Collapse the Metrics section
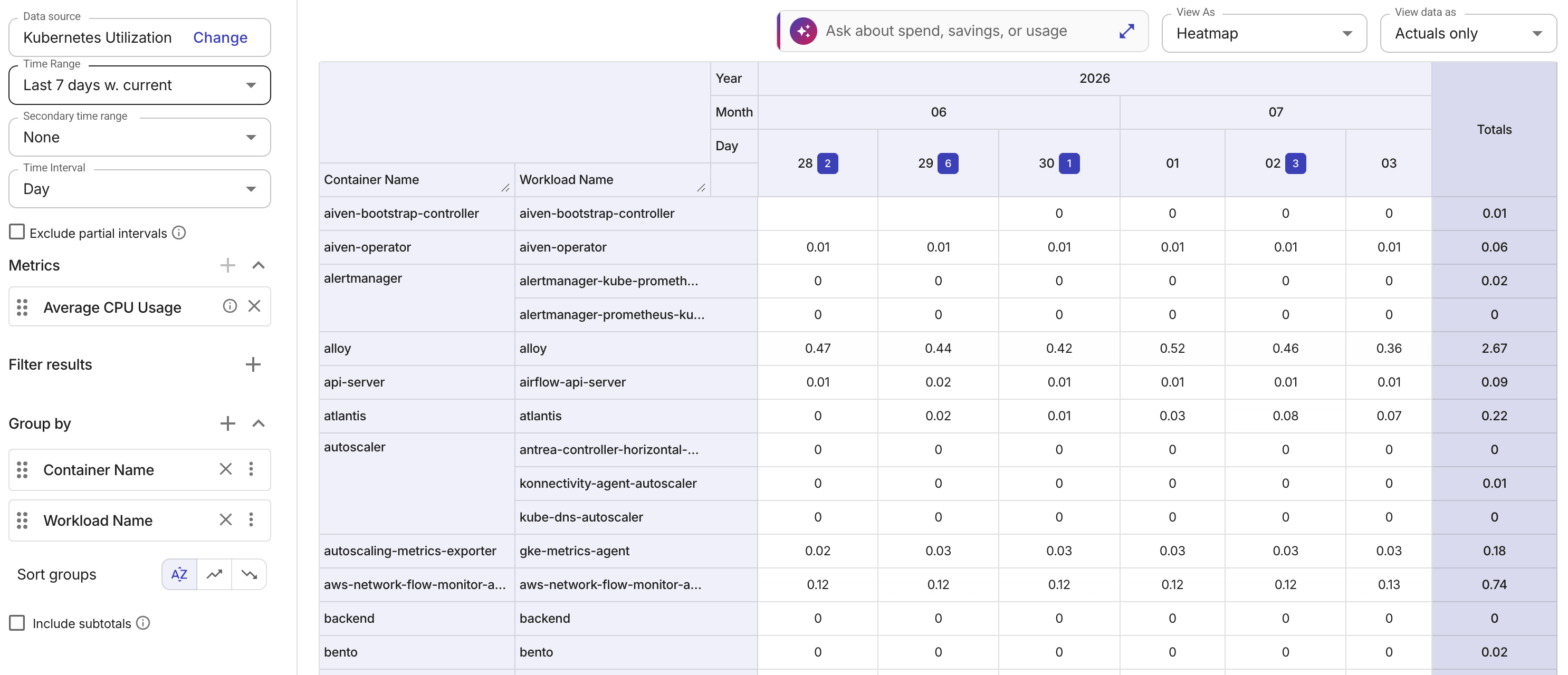The image size is (1568, 675). [x=259, y=265]
